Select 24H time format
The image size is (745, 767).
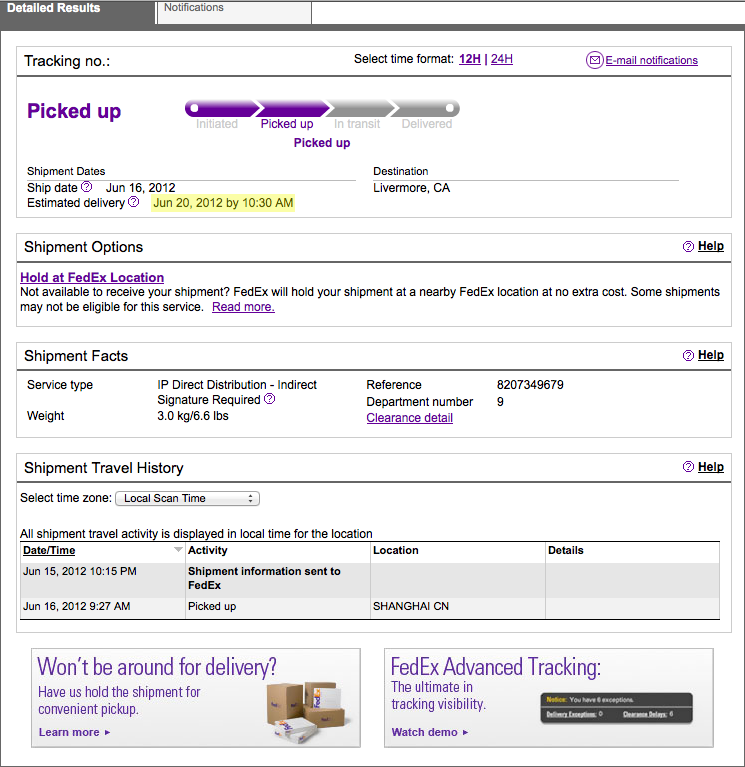502,59
